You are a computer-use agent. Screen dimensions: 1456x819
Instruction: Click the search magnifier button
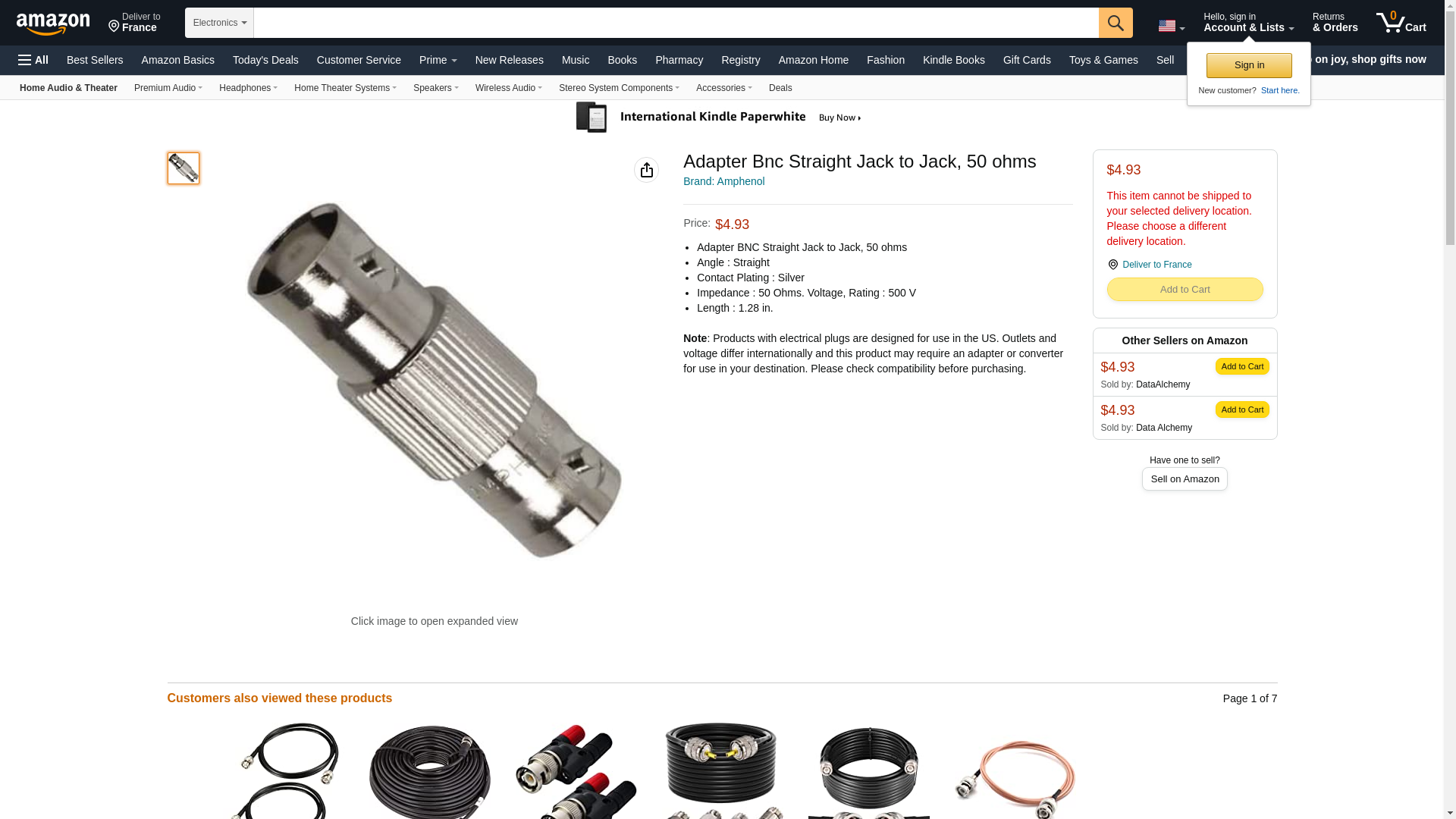[x=1116, y=23]
